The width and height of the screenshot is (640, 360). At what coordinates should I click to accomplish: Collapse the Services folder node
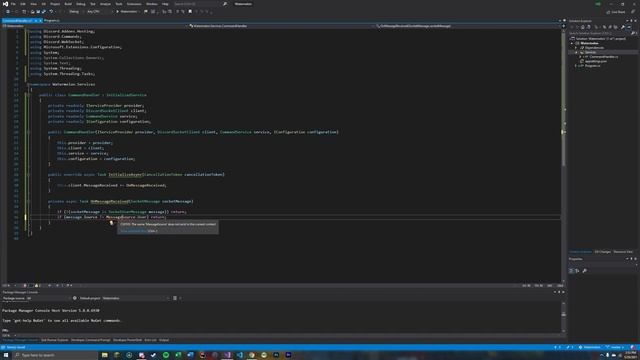(576, 52)
